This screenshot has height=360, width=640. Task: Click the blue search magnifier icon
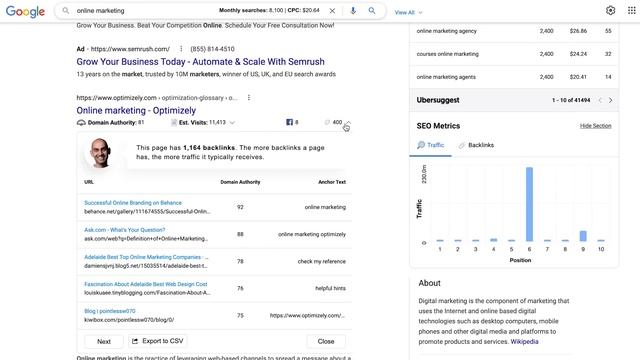pos(372,11)
